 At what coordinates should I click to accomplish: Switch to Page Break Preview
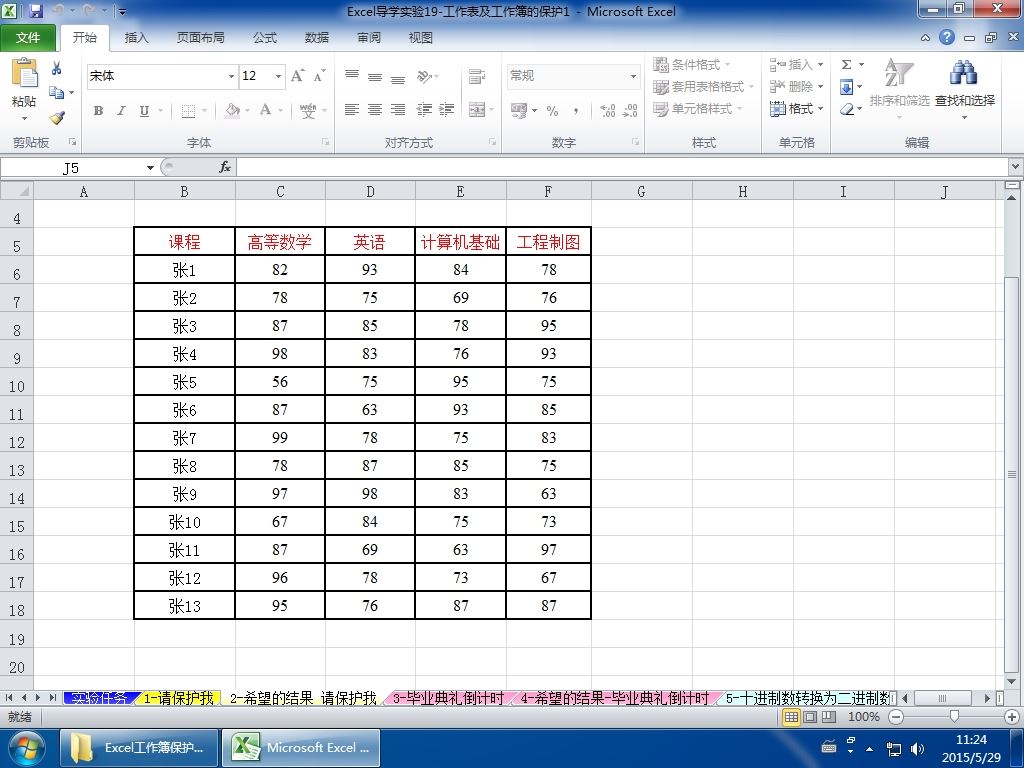tap(829, 717)
